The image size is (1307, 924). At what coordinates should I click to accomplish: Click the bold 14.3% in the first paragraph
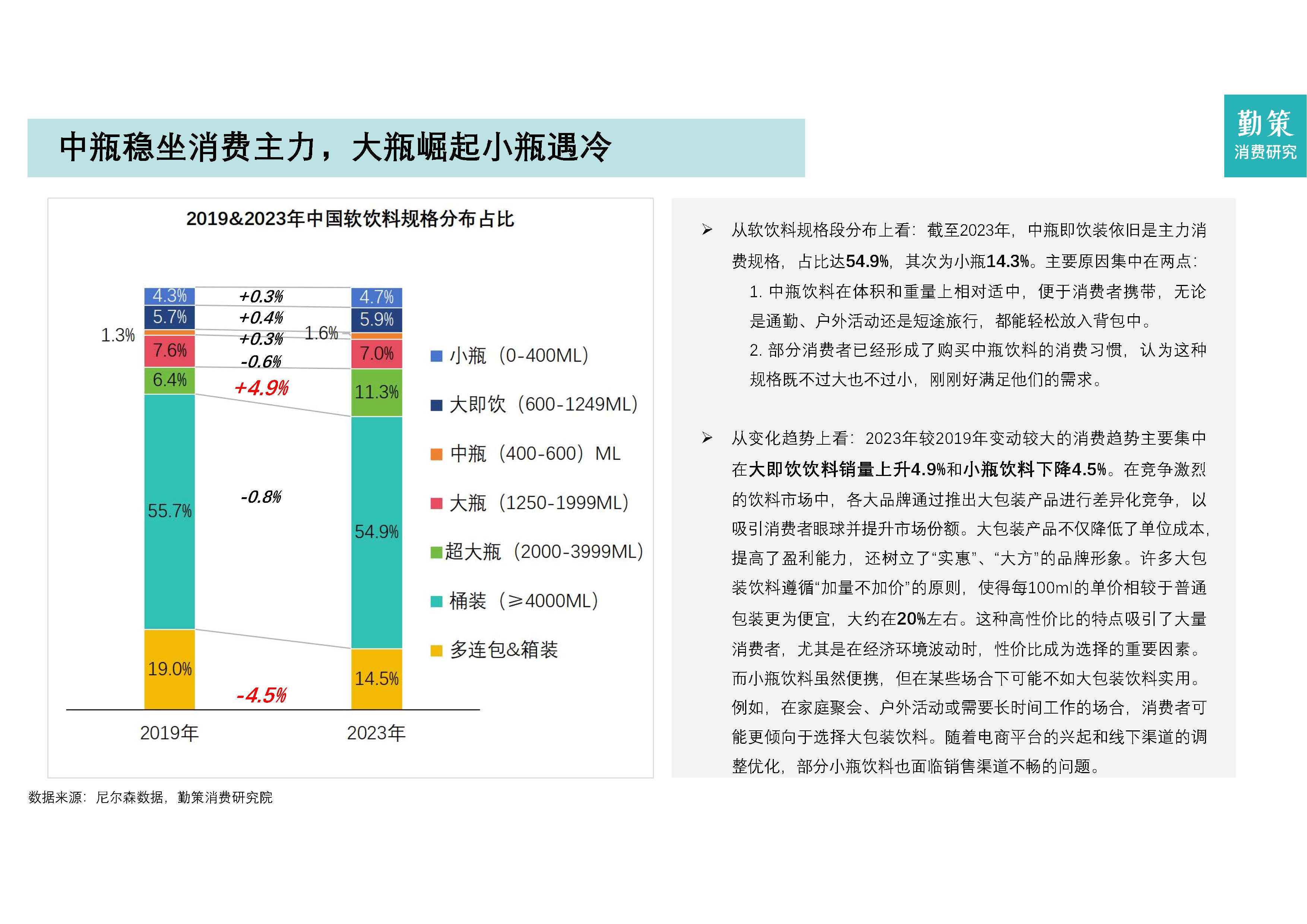[x=1007, y=261]
